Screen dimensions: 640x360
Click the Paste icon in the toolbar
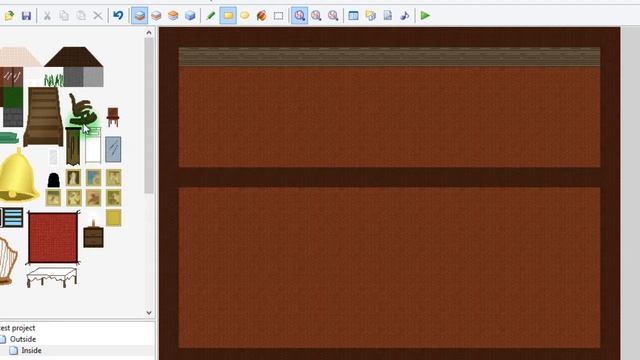[x=81, y=16]
